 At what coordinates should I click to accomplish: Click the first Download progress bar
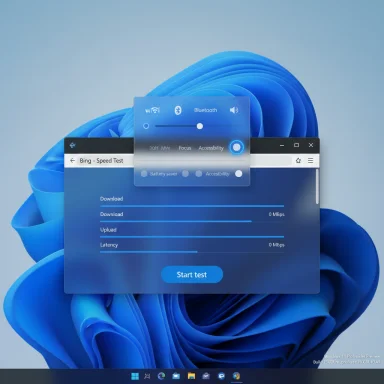click(x=192, y=206)
